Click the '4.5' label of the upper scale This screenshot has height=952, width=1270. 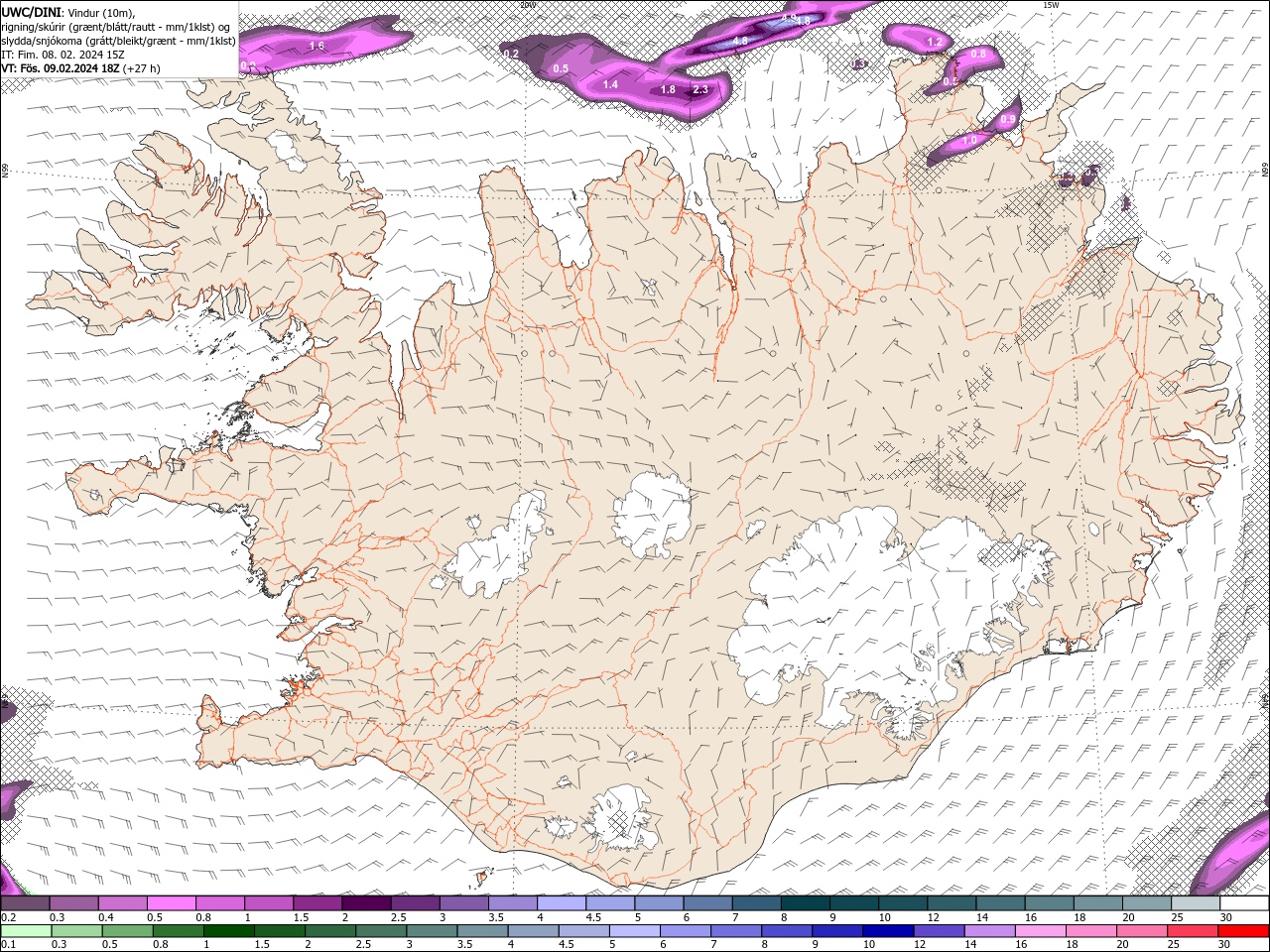coord(593,917)
